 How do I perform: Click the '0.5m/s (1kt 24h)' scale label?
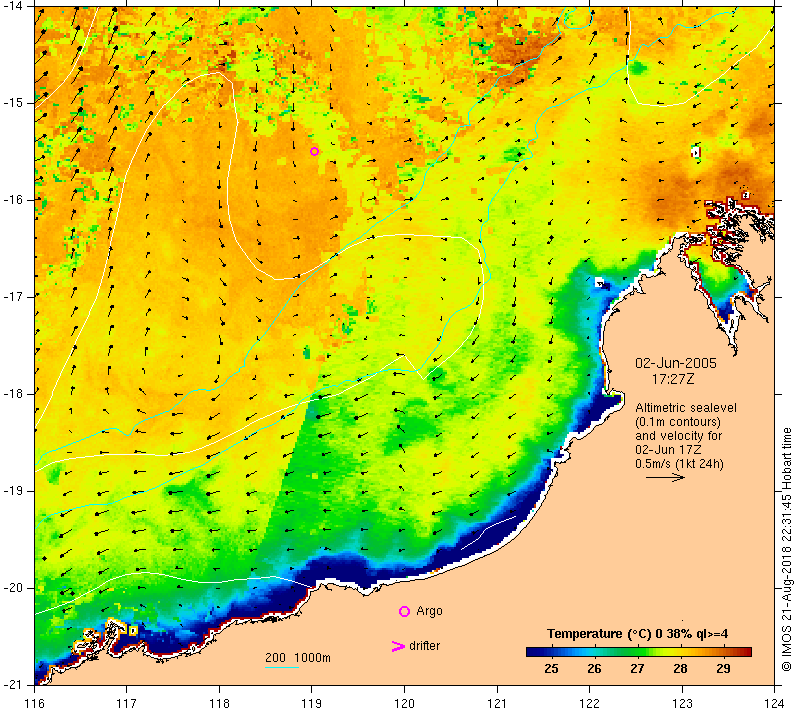point(679,464)
